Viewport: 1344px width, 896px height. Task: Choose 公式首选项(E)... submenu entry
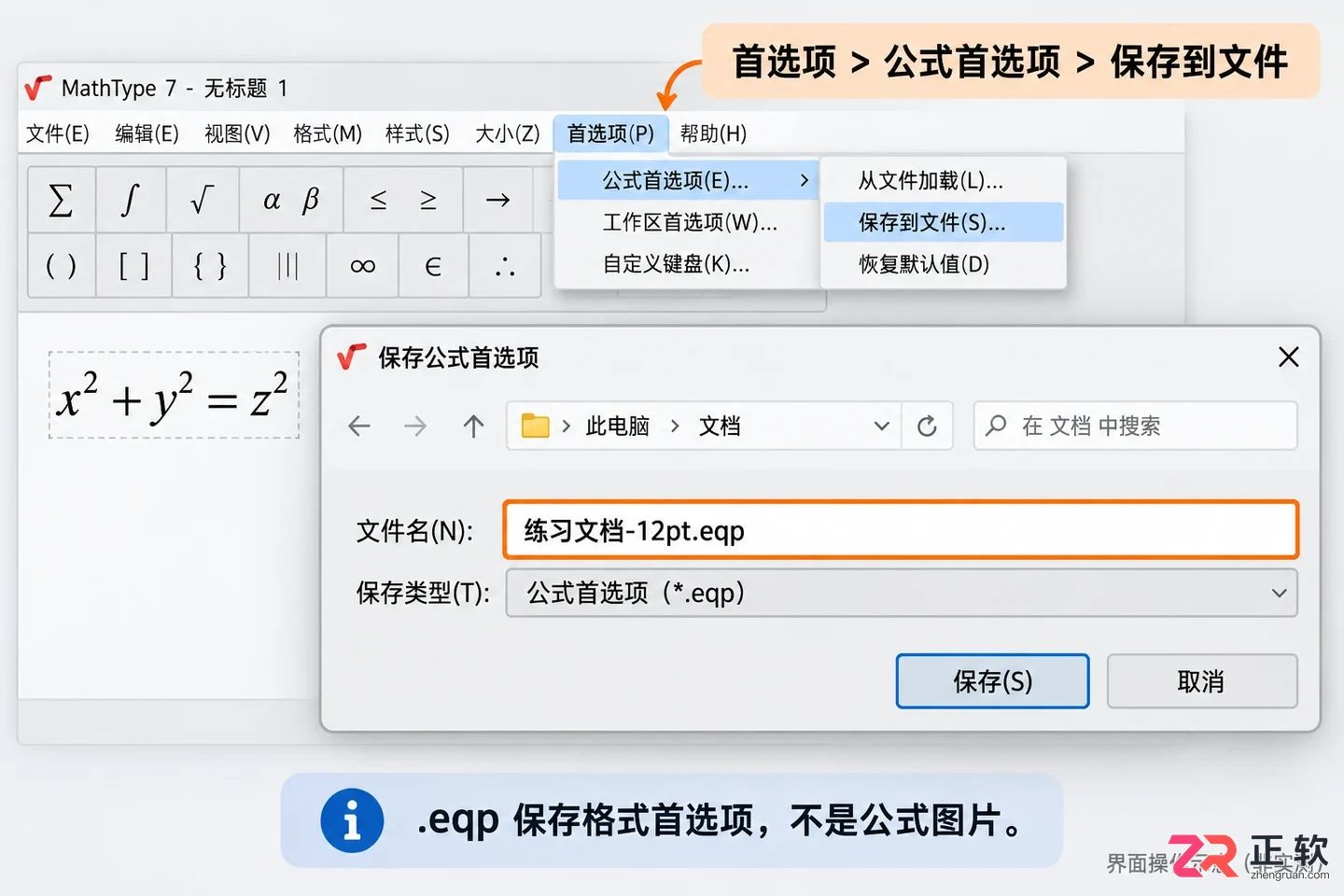[x=688, y=180]
